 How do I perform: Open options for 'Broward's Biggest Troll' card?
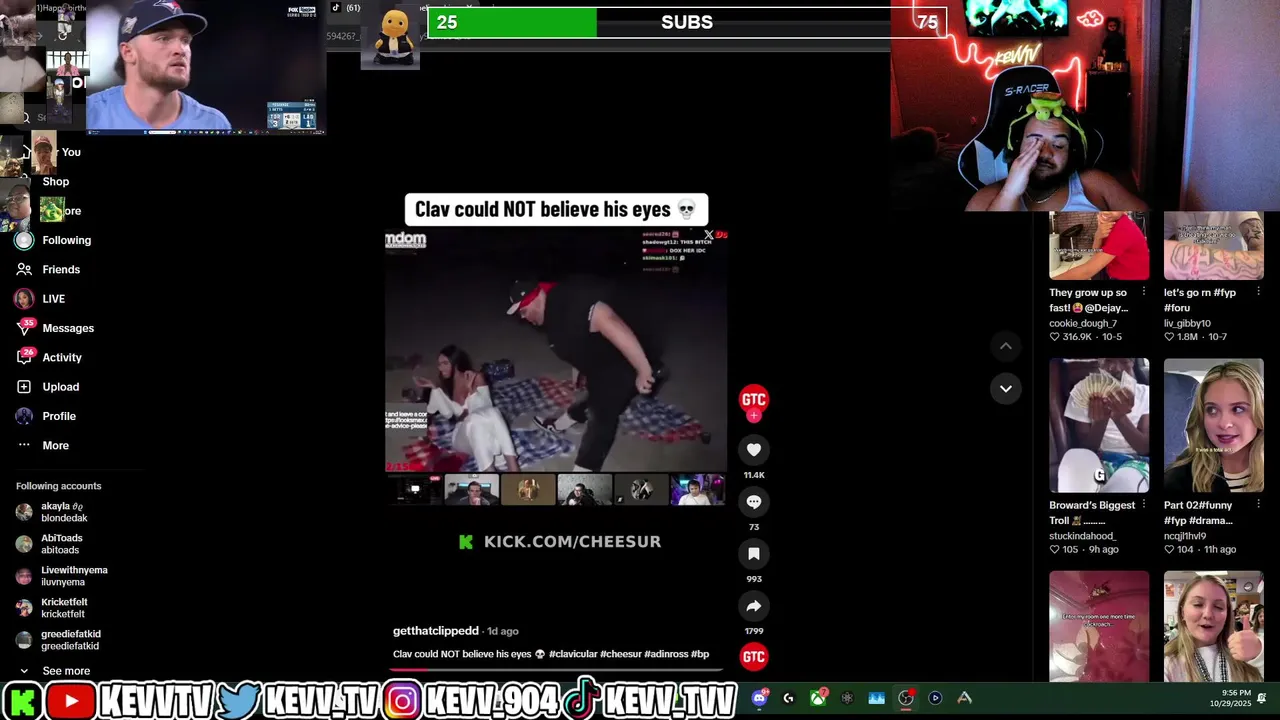click(x=1143, y=505)
